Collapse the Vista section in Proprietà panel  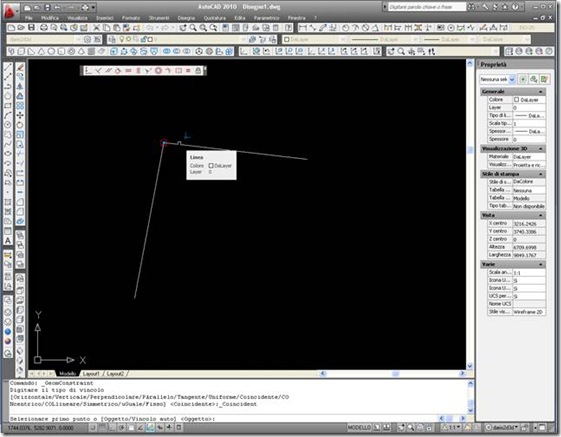541,215
